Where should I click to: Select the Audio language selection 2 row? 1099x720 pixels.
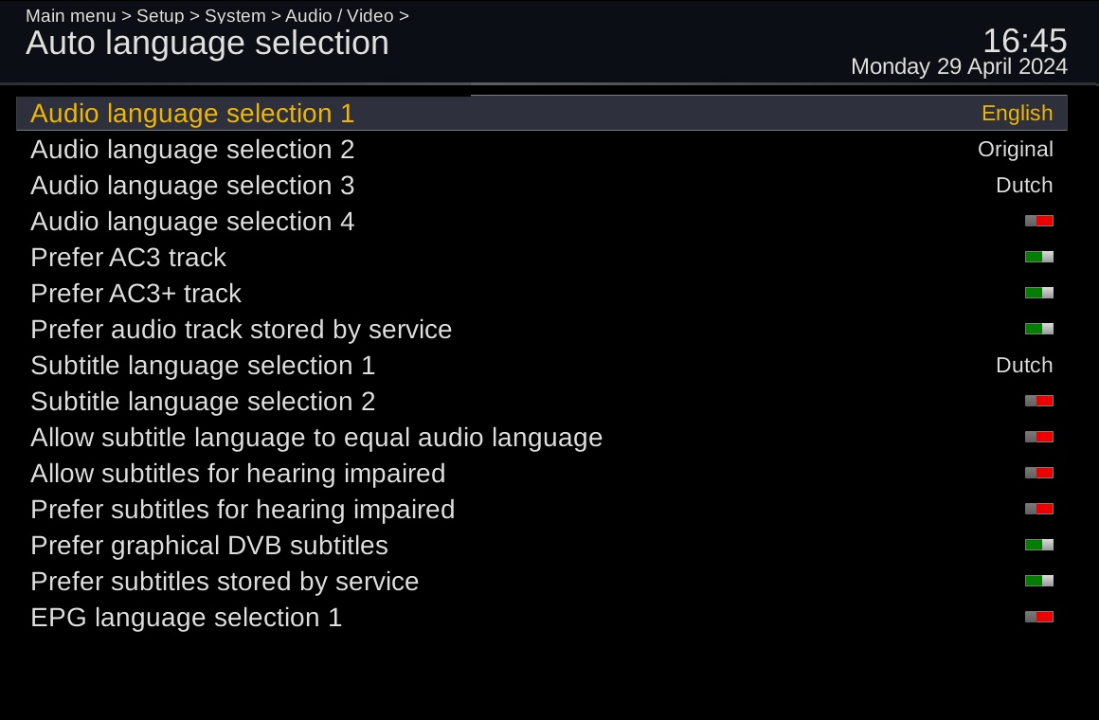192,149
